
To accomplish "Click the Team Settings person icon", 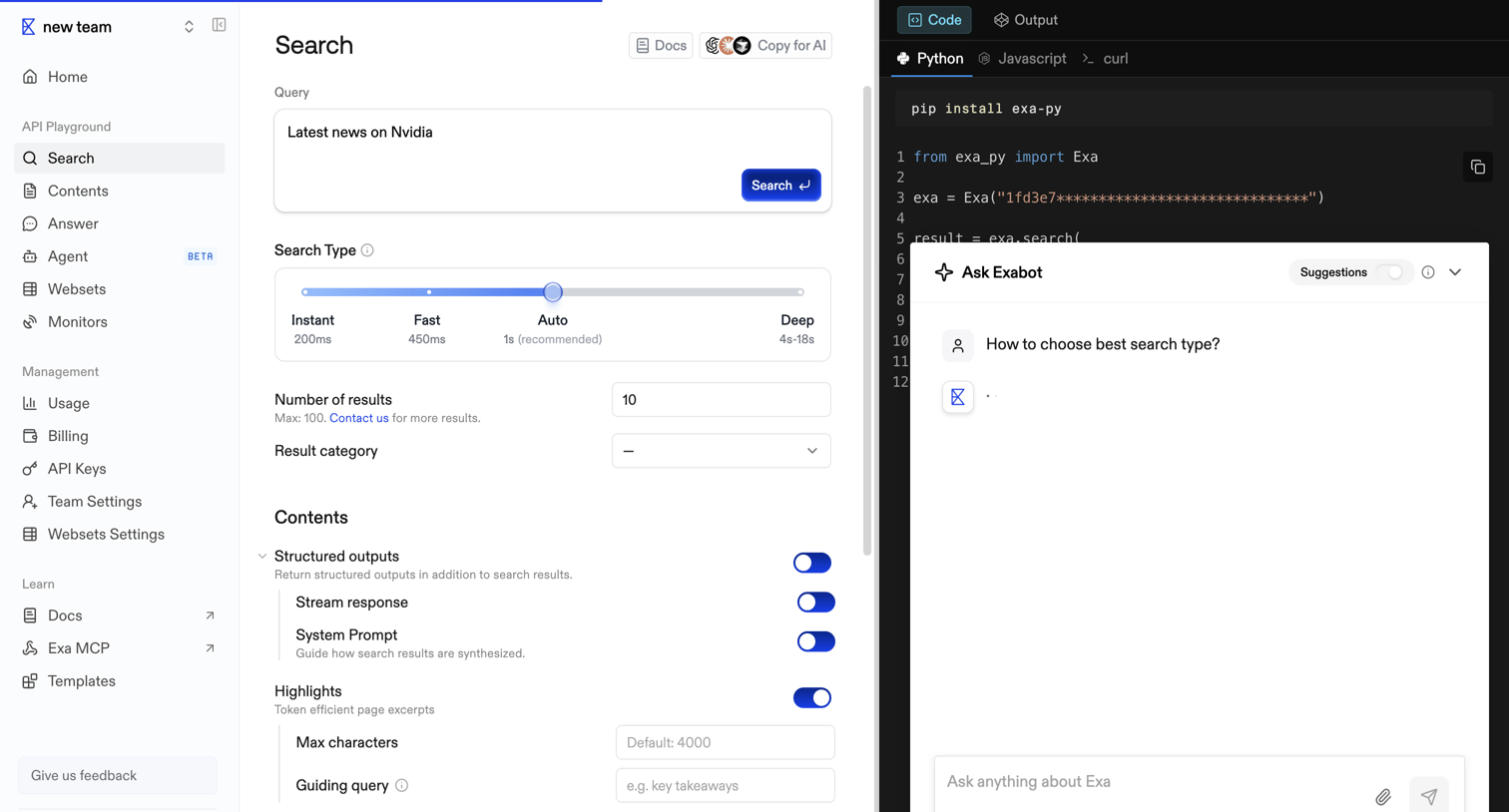I will pyautogui.click(x=30, y=502).
